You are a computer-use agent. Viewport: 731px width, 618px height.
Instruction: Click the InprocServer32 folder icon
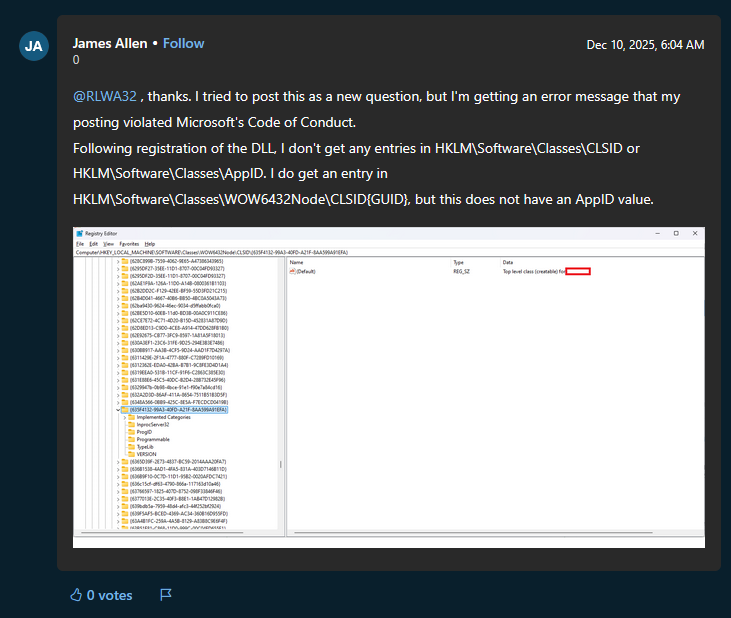click(132, 425)
